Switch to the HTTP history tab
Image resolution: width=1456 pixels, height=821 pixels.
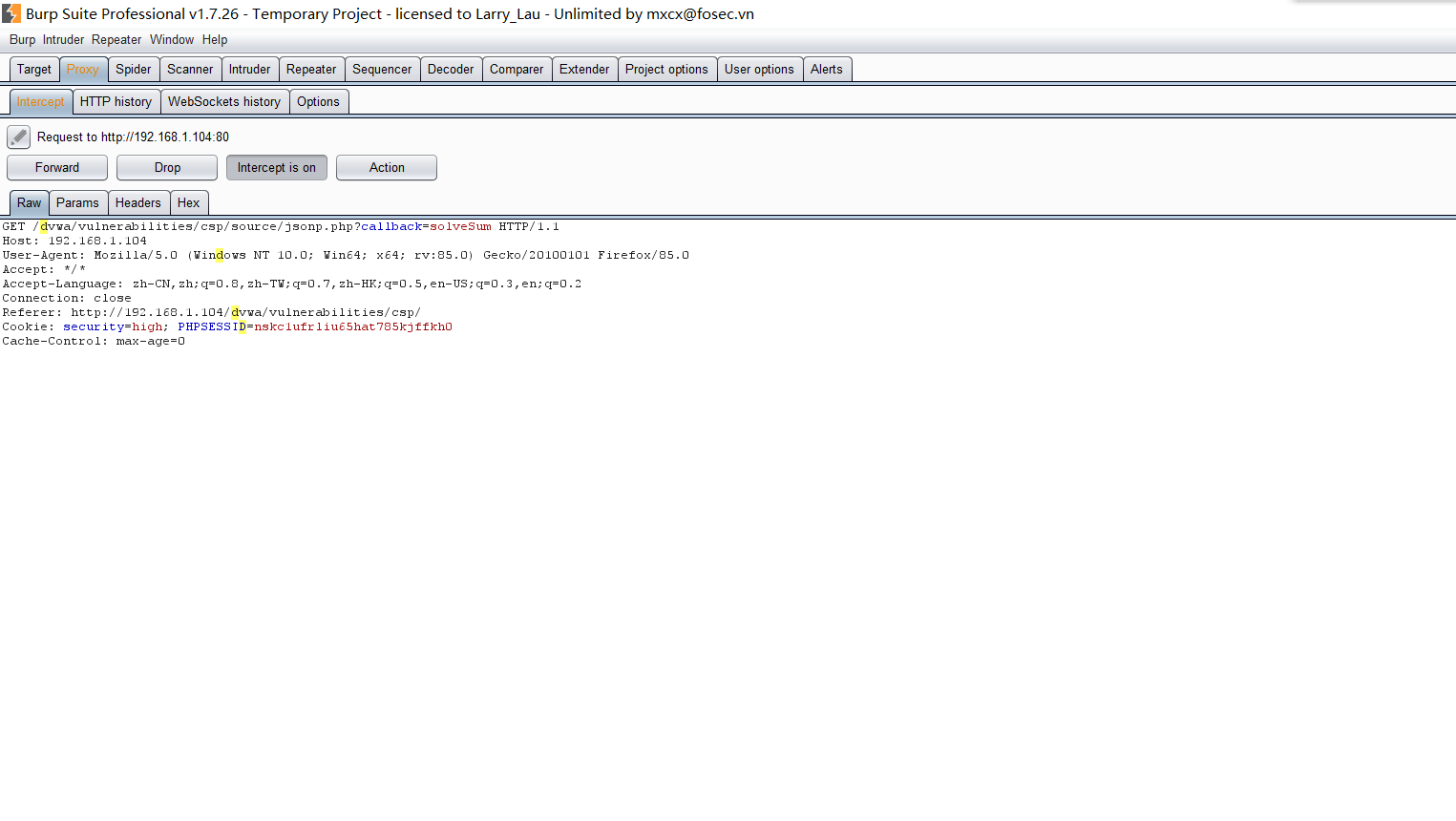(116, 102)
